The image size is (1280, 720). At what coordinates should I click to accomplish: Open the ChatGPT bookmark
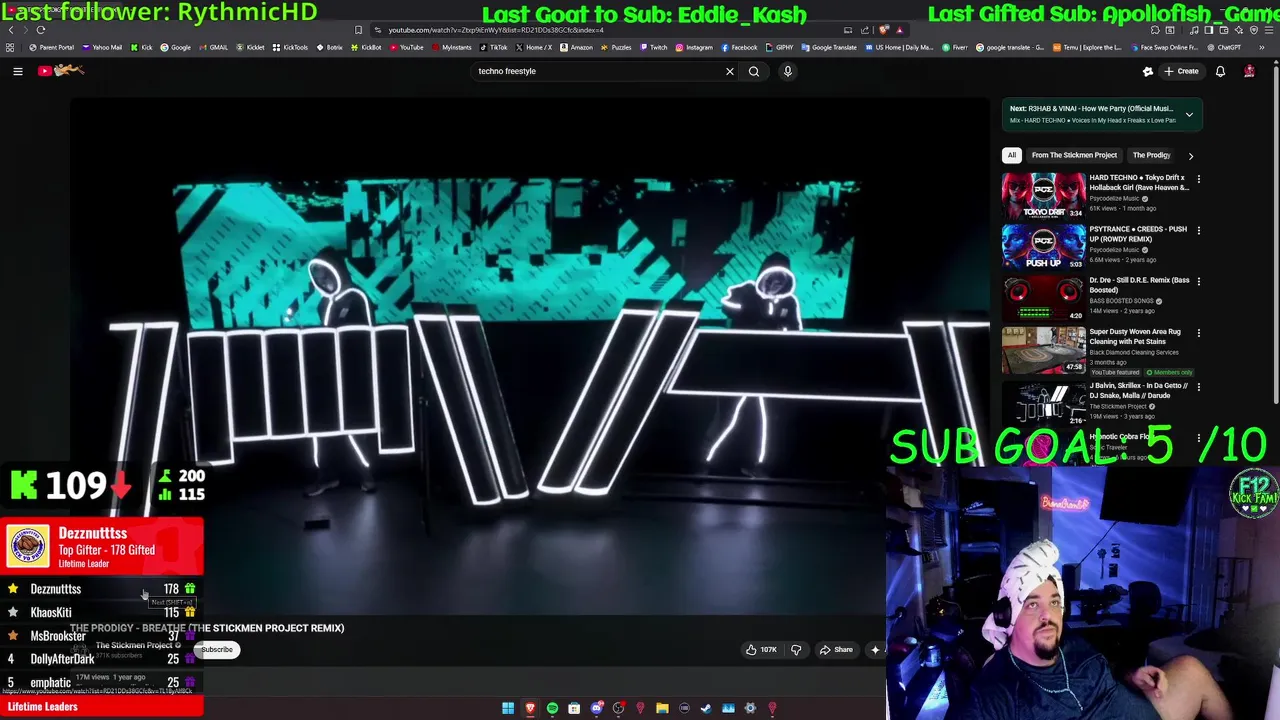pos(1223,47)
